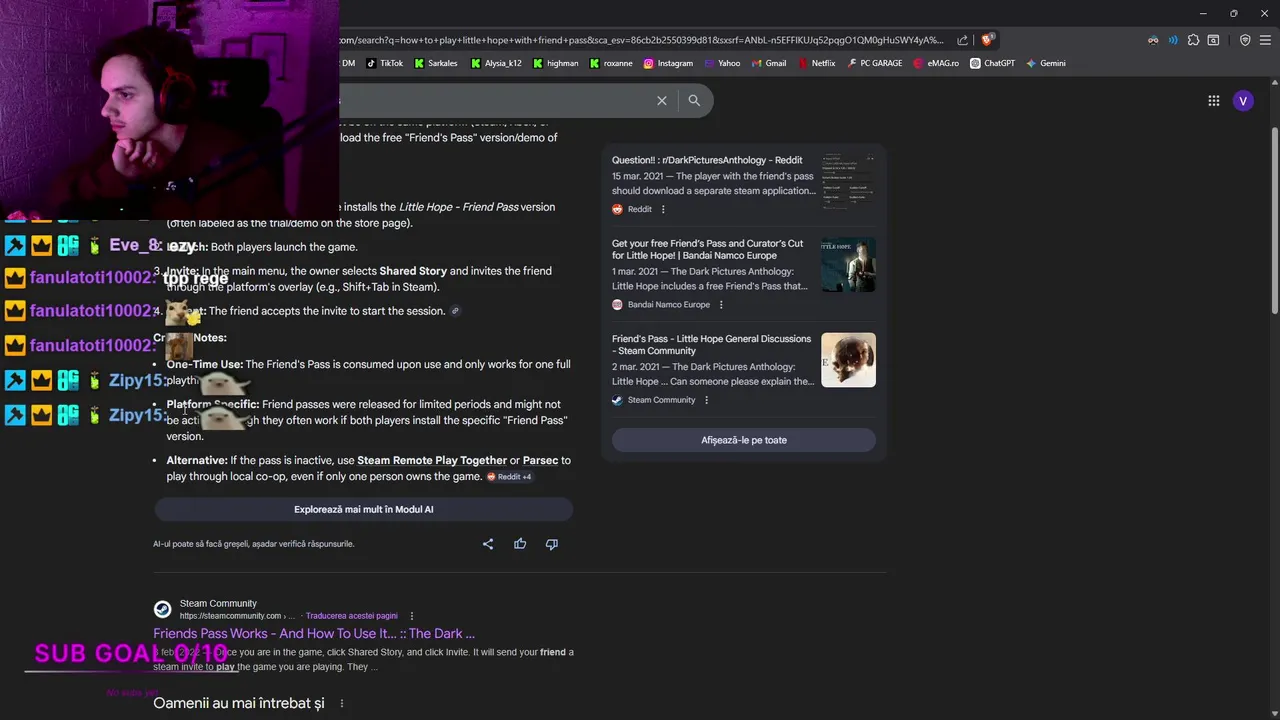Click the Steam Community site icon in result
The width and height of the screenshot is (1280, 720).
[162, 609]
